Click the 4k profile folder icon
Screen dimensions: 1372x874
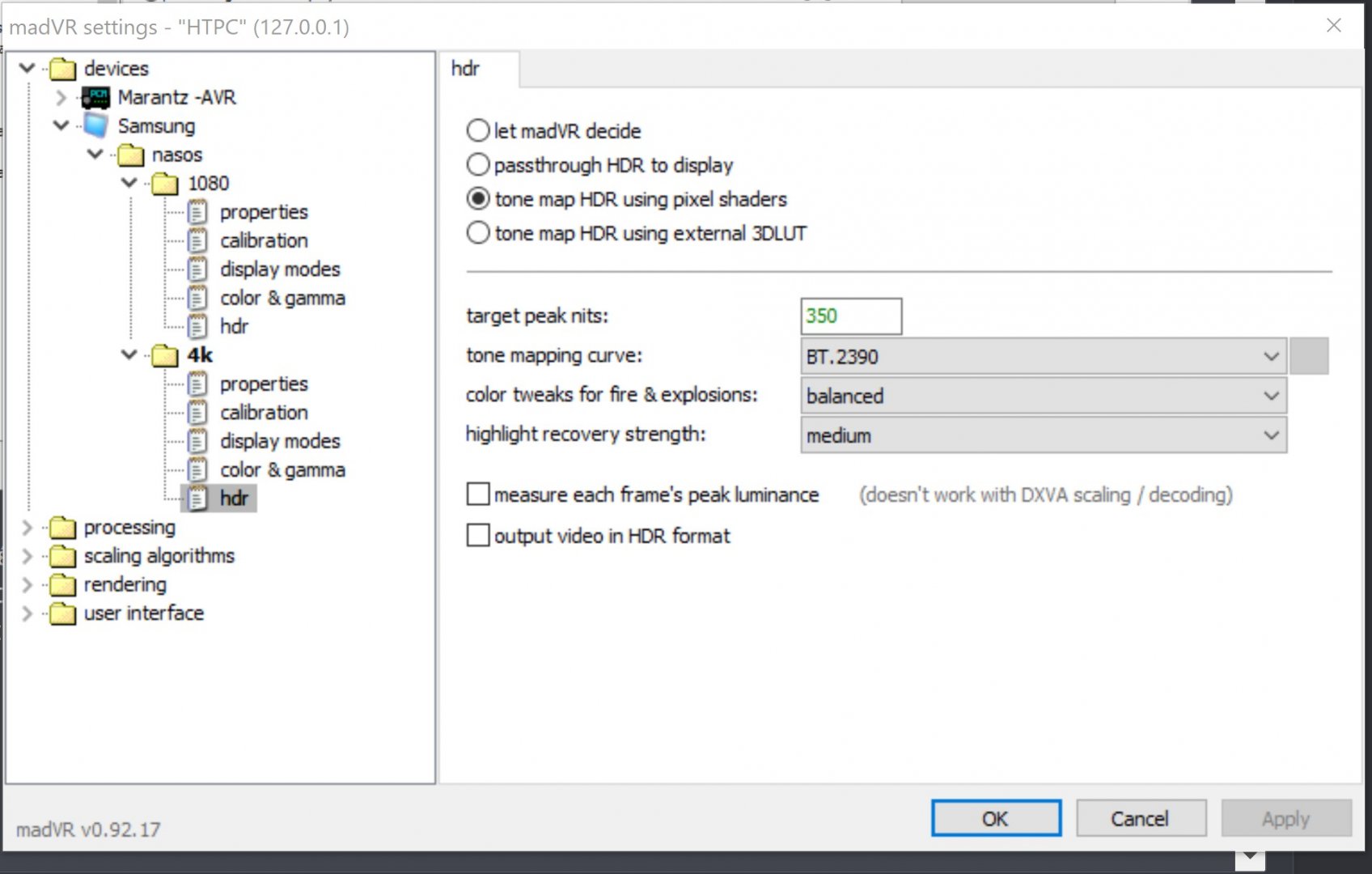click(165, 355)
